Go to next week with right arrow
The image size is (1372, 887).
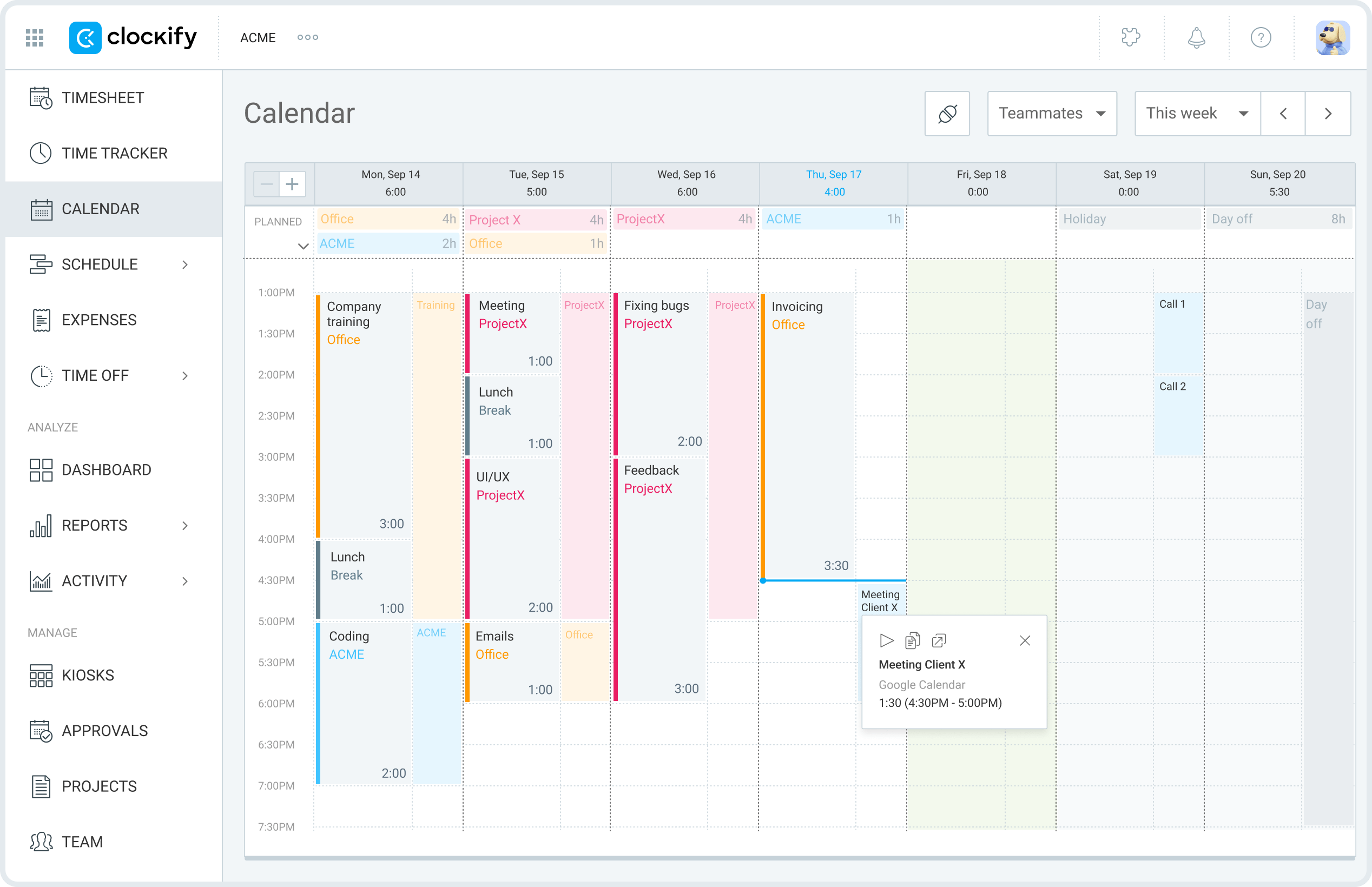tap(1328, 113)
